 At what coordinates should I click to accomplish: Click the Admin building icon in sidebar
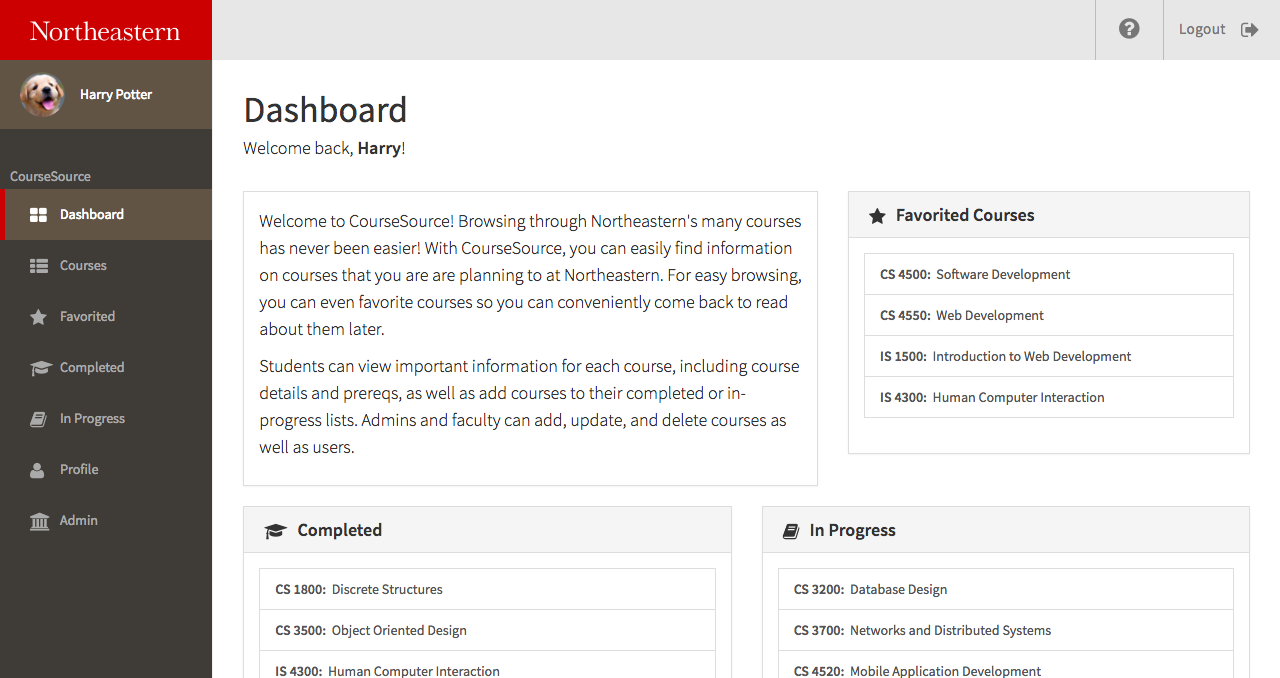click(x=39, y=521)
